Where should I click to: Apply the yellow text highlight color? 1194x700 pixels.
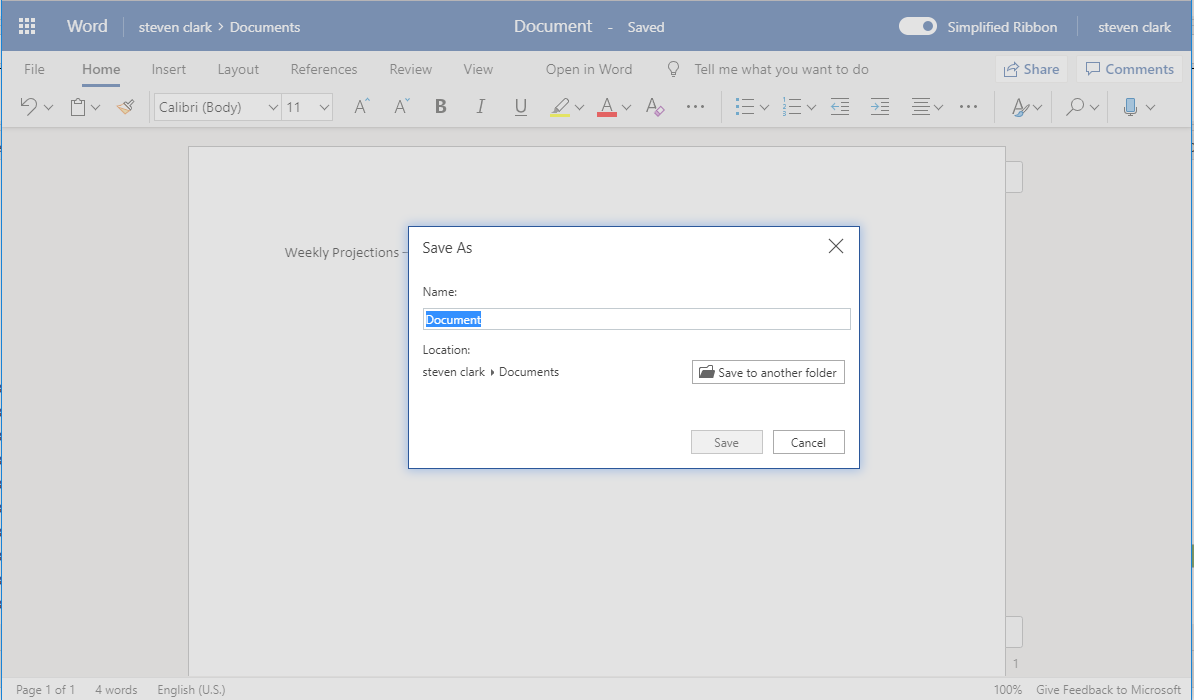pyautogui.click(x=559, y=106)
